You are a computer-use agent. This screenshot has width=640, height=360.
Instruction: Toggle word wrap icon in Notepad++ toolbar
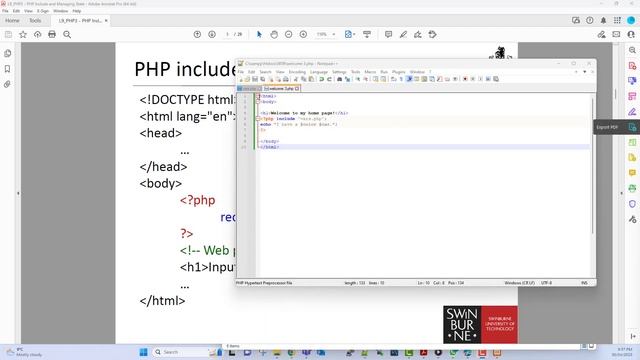(393, 79)
